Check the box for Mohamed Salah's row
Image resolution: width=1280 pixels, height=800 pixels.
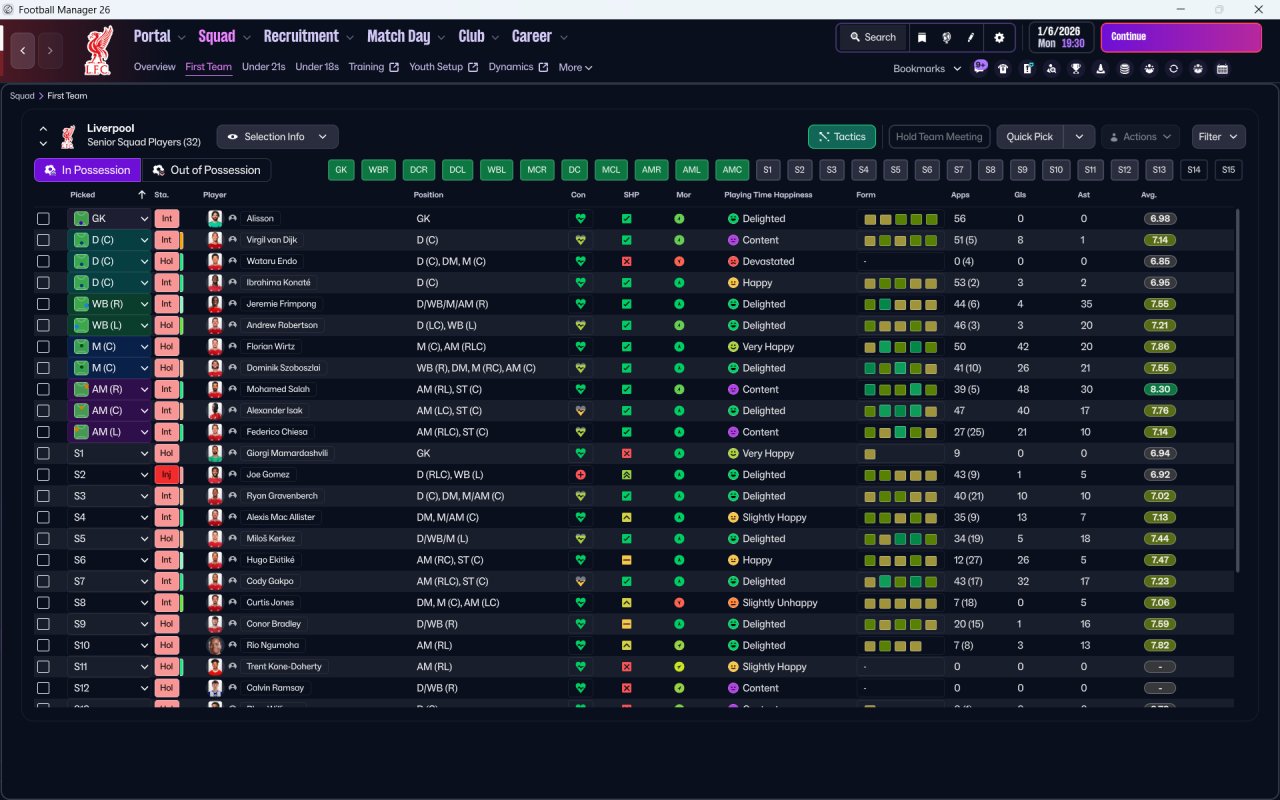pyautogui.click(x=43, y=389)
